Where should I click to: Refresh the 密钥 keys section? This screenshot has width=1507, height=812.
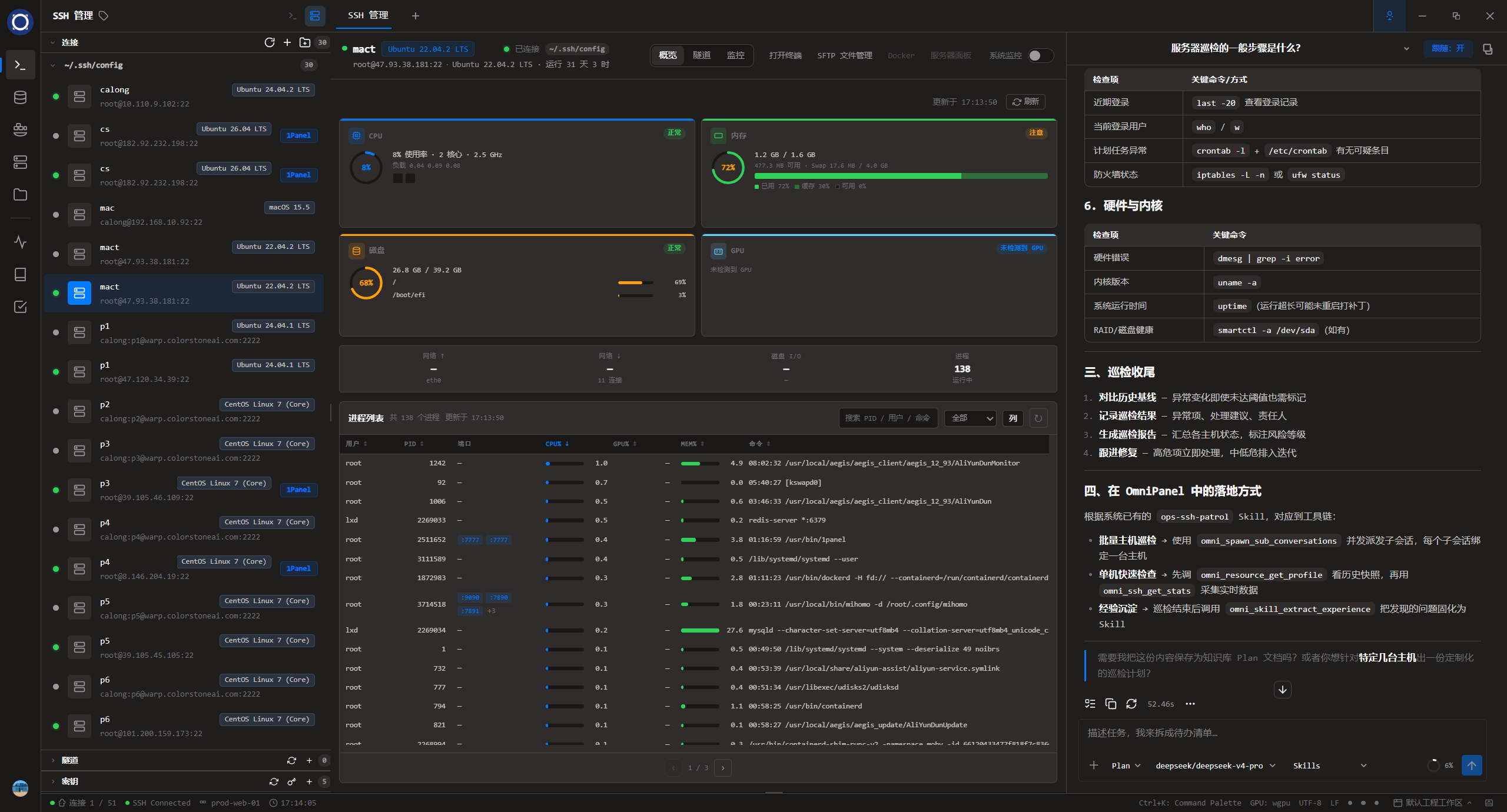pos(274,781)
